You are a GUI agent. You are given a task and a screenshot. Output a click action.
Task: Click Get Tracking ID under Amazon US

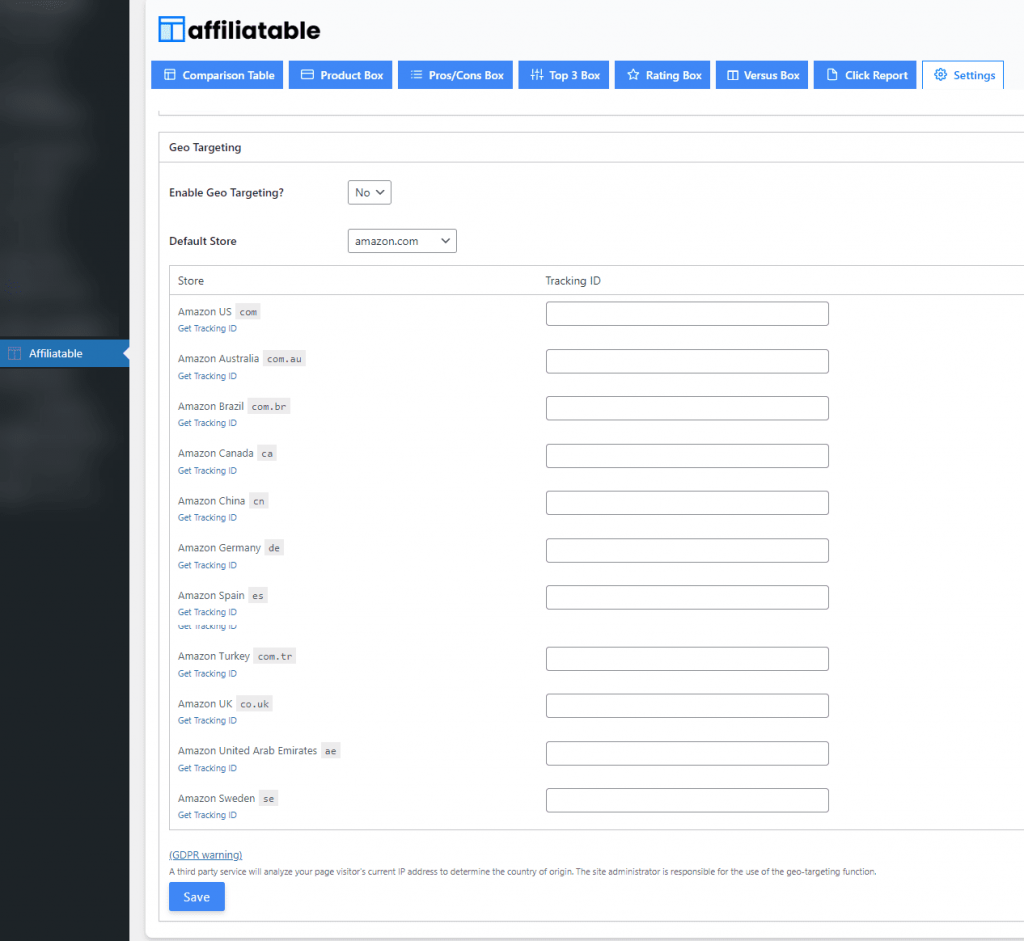tap(207, 328)
